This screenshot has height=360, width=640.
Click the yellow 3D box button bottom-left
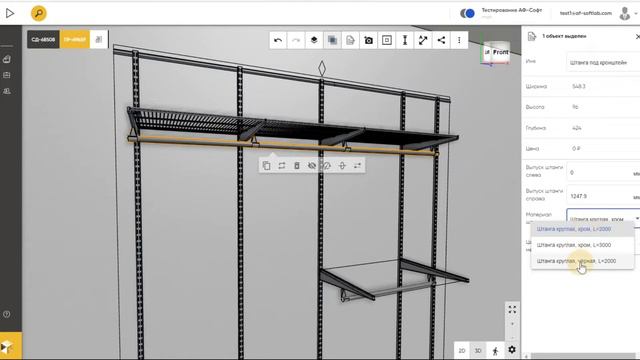[11, 346]
